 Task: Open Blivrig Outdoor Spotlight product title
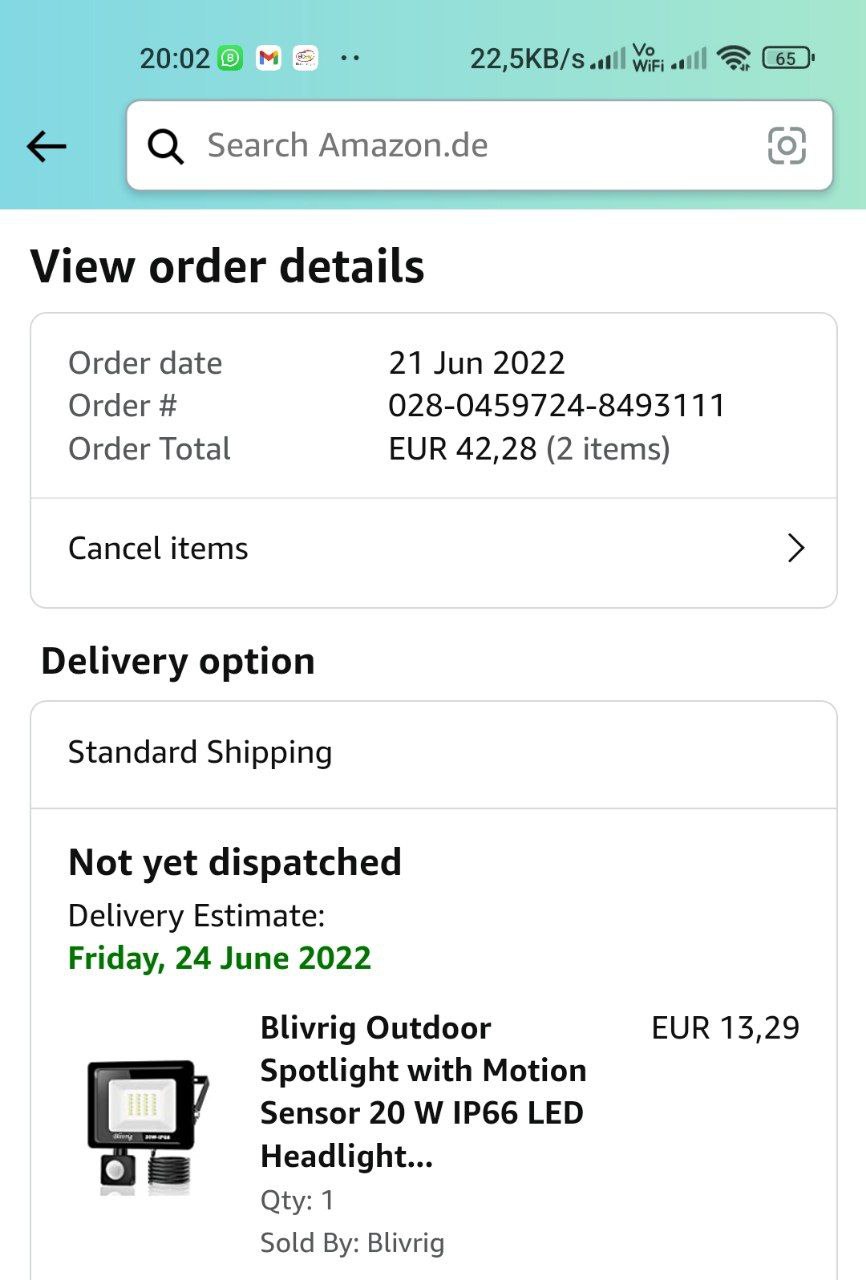coord(422,1092)
